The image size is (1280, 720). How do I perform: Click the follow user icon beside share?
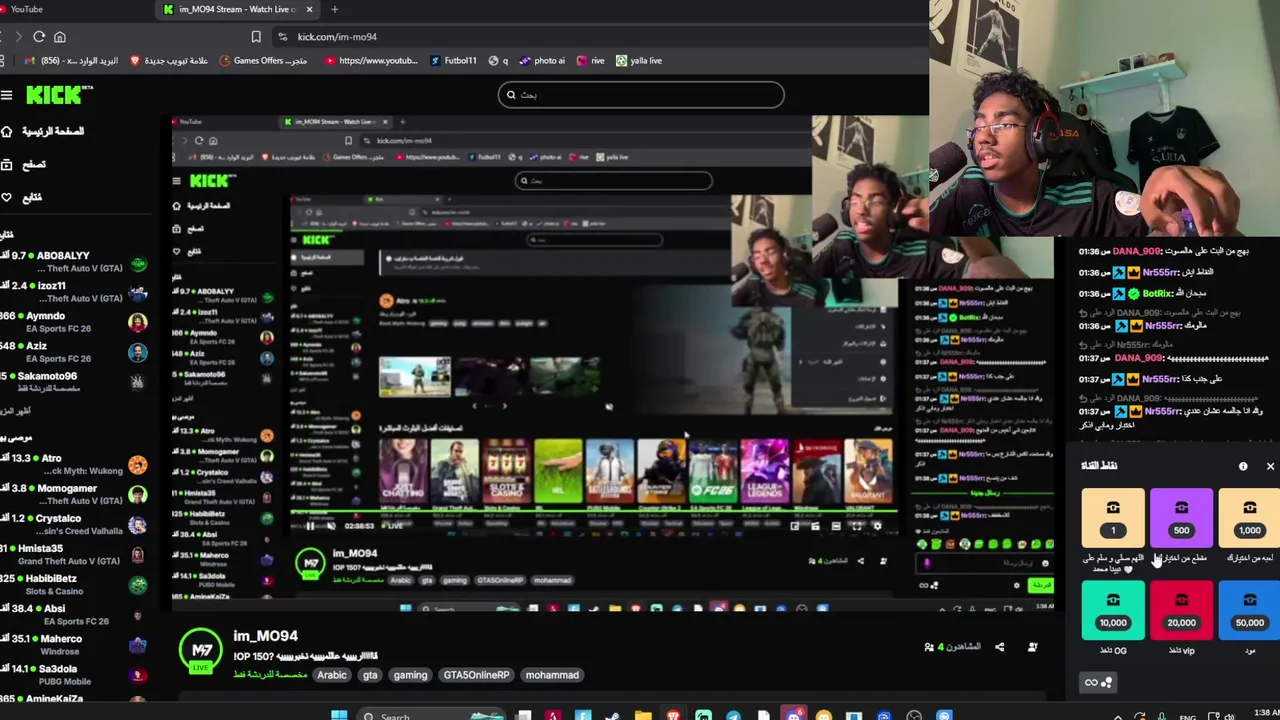[x=1032, y=647]
